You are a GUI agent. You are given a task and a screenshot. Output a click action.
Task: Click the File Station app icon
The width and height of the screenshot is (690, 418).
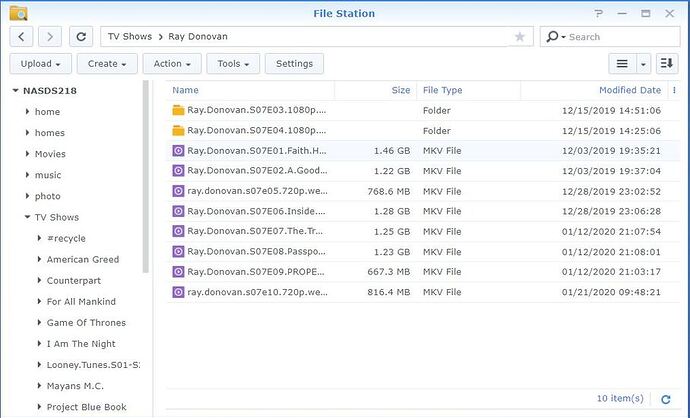tap(18, 13)
